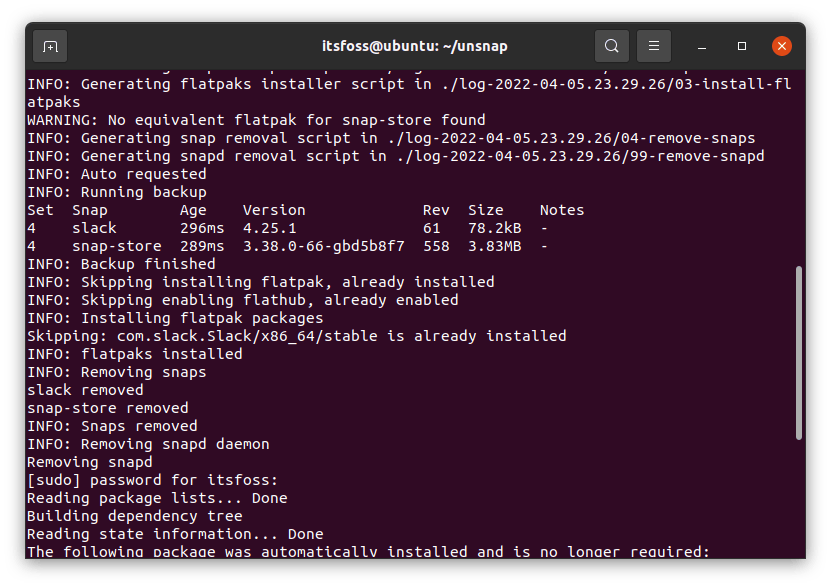Click the WARNING about snap-store flatpak line
This screenshot has width=831, height=587.
pyautogui.click(x=256, y=120)
